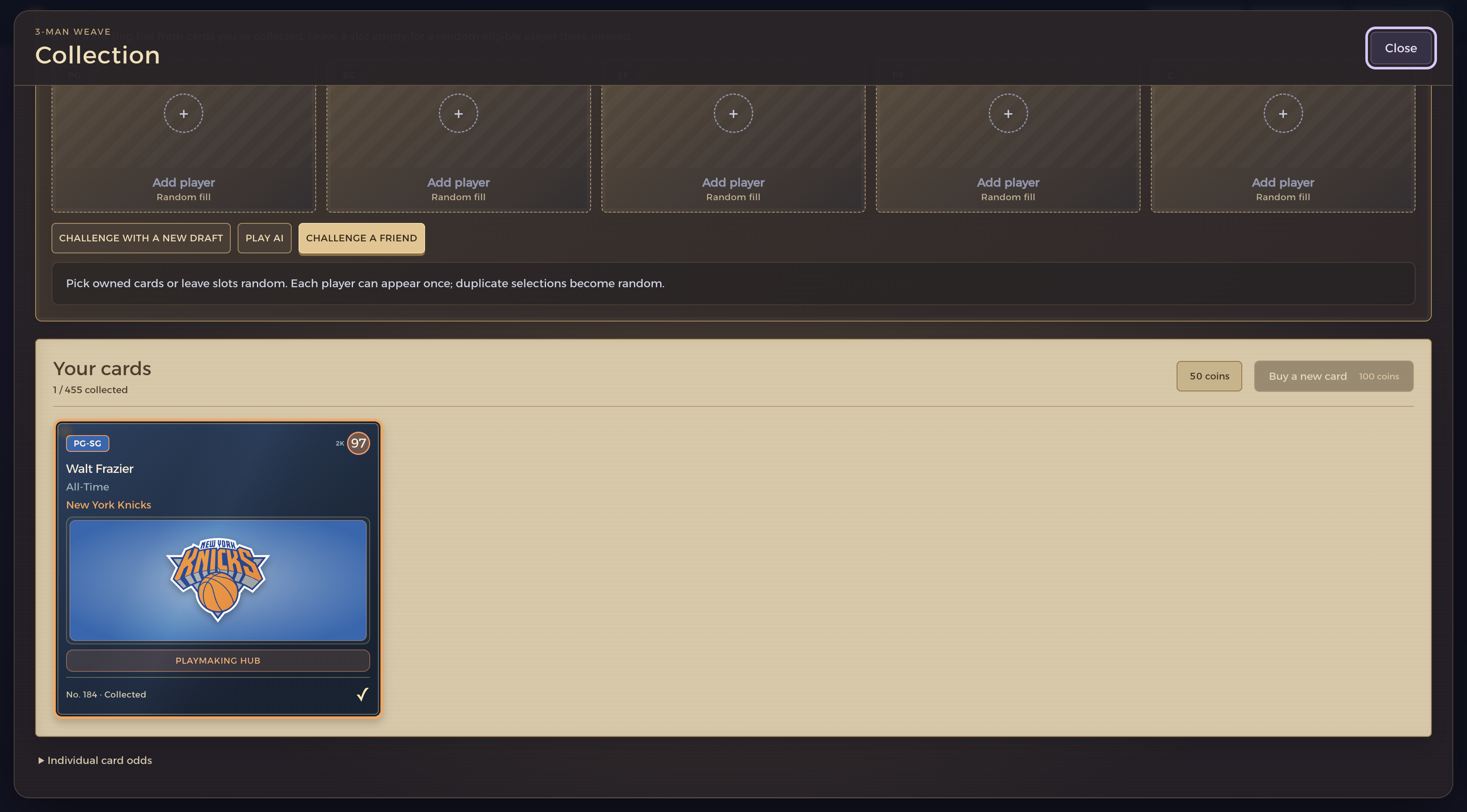Choose the Play AI button
The height and width of the screenshot is (812, 1467).
264,238
